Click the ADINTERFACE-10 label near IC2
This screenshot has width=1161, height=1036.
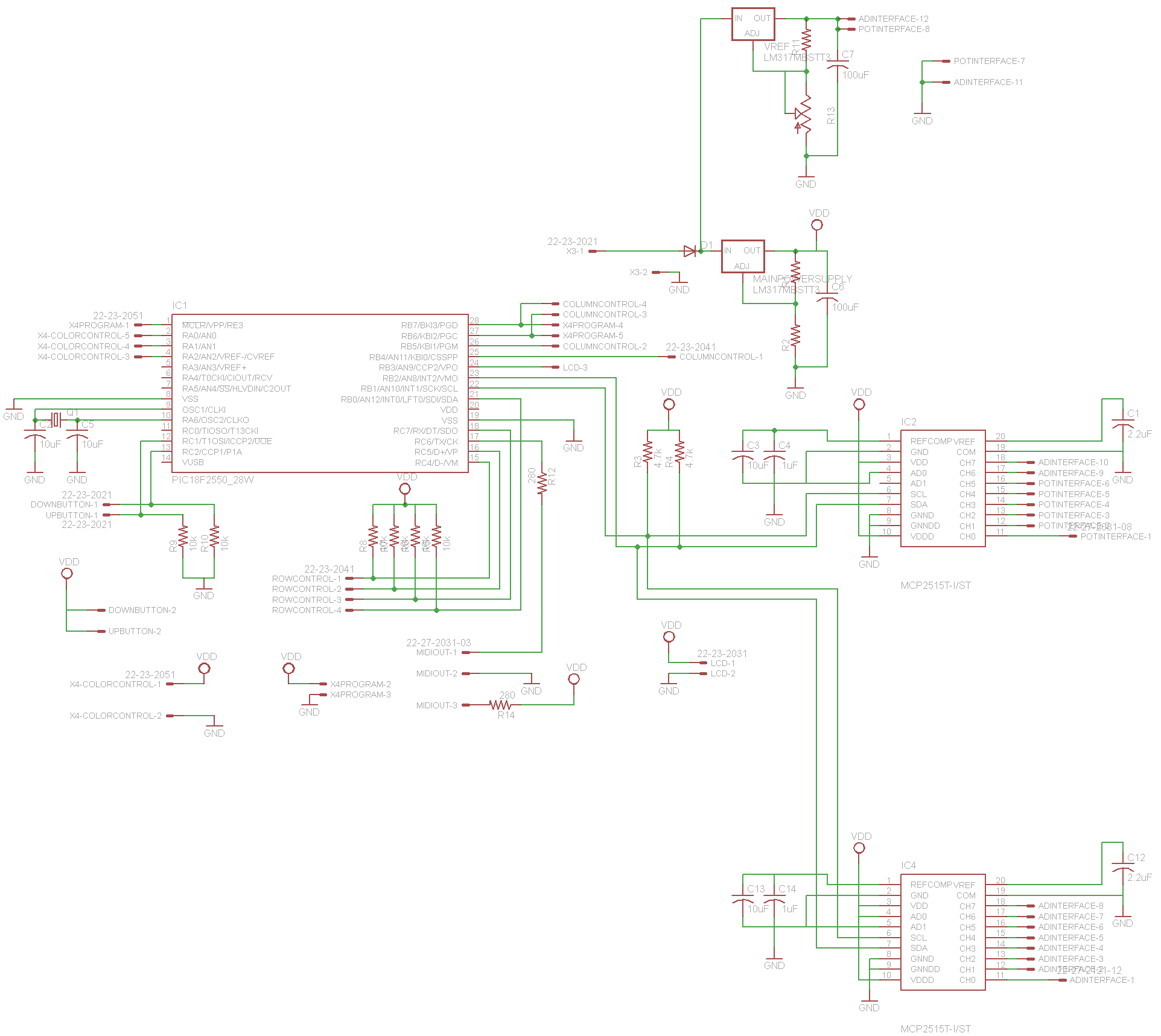pyautogui.click(x=1073, y=462)
